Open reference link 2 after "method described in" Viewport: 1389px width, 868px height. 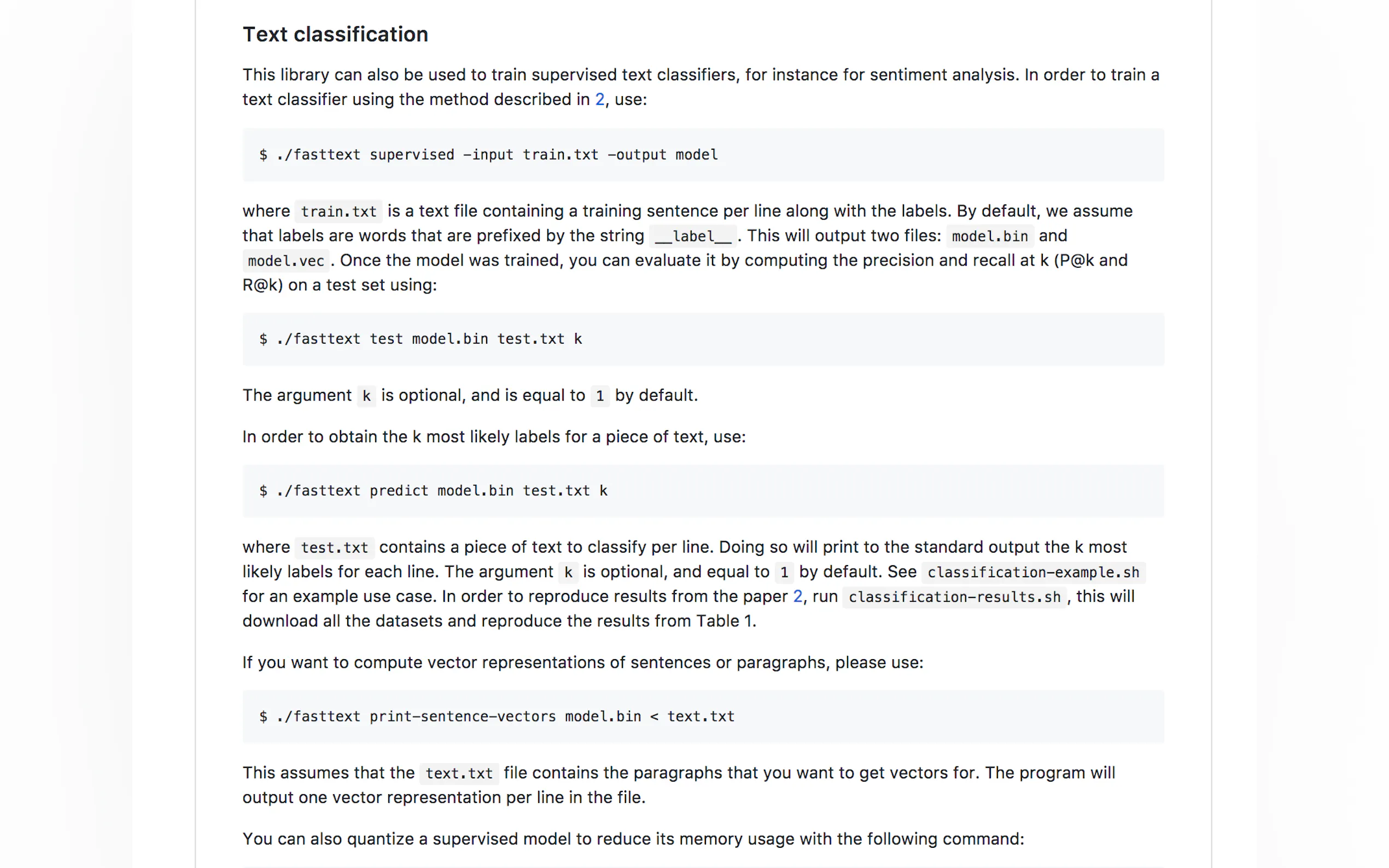point(599,99)
